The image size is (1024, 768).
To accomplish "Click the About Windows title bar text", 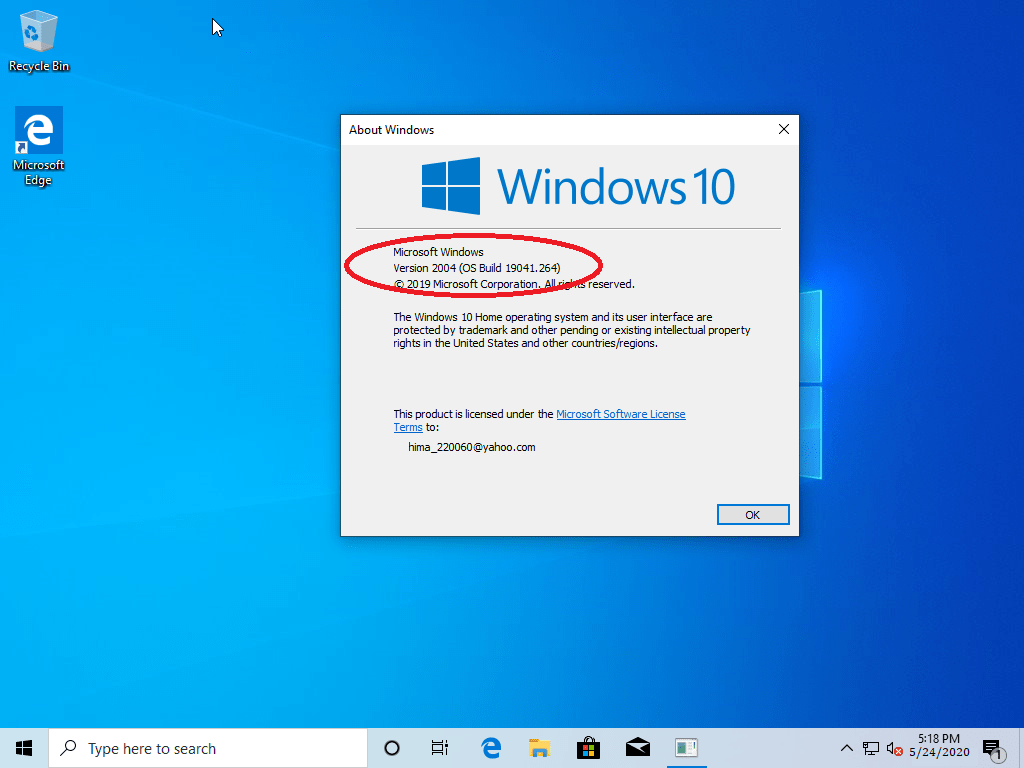I will coord(391,130).
